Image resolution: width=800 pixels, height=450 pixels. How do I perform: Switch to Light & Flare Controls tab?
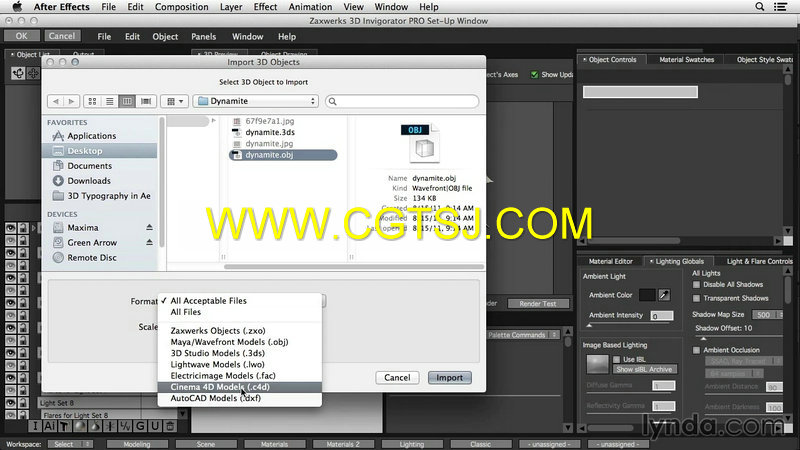[x=759, y=261]
